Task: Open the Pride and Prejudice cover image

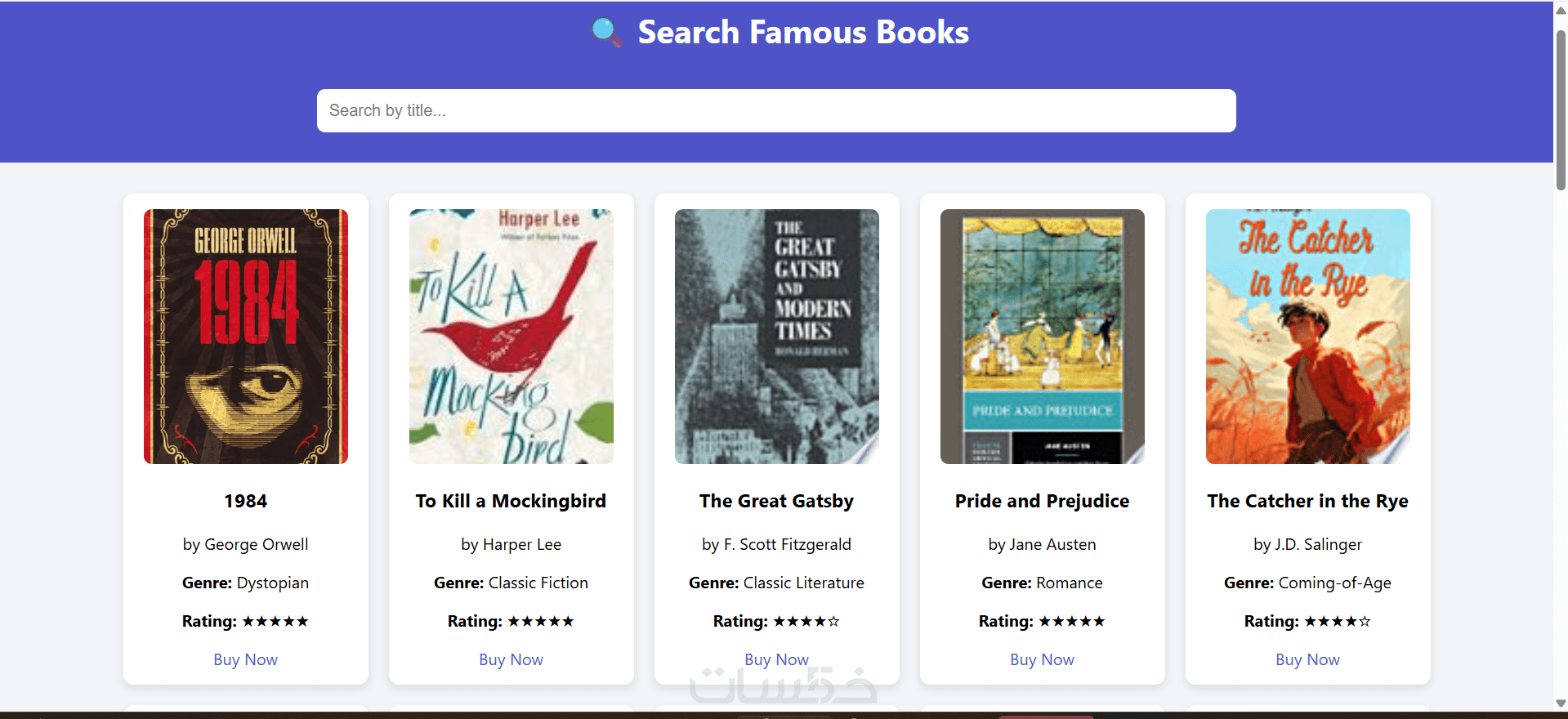Action: [x=1042, y=337]
